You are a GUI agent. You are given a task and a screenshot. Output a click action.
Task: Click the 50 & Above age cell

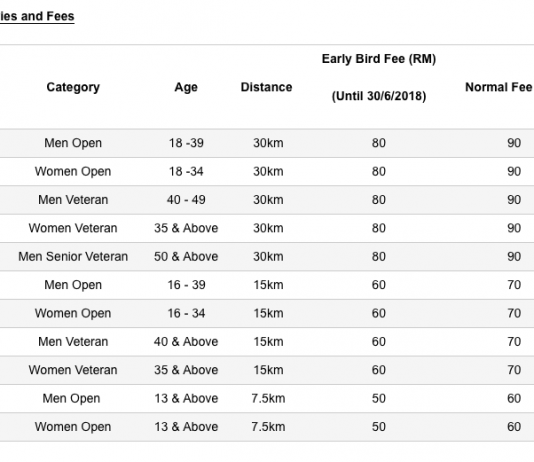(x=186, y=256)
